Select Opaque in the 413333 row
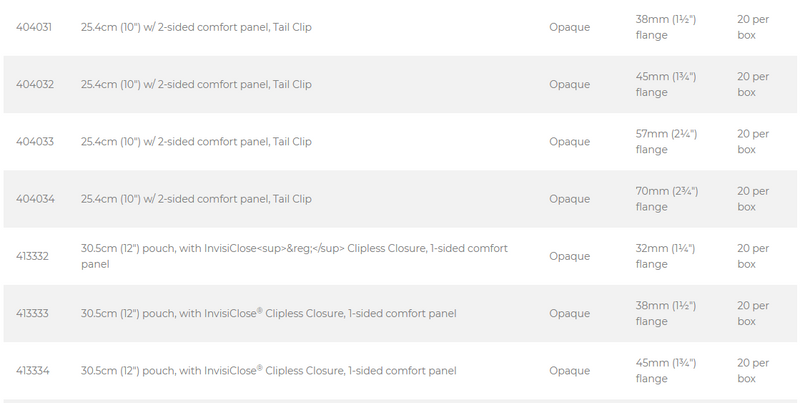 (x=569, y=313)
